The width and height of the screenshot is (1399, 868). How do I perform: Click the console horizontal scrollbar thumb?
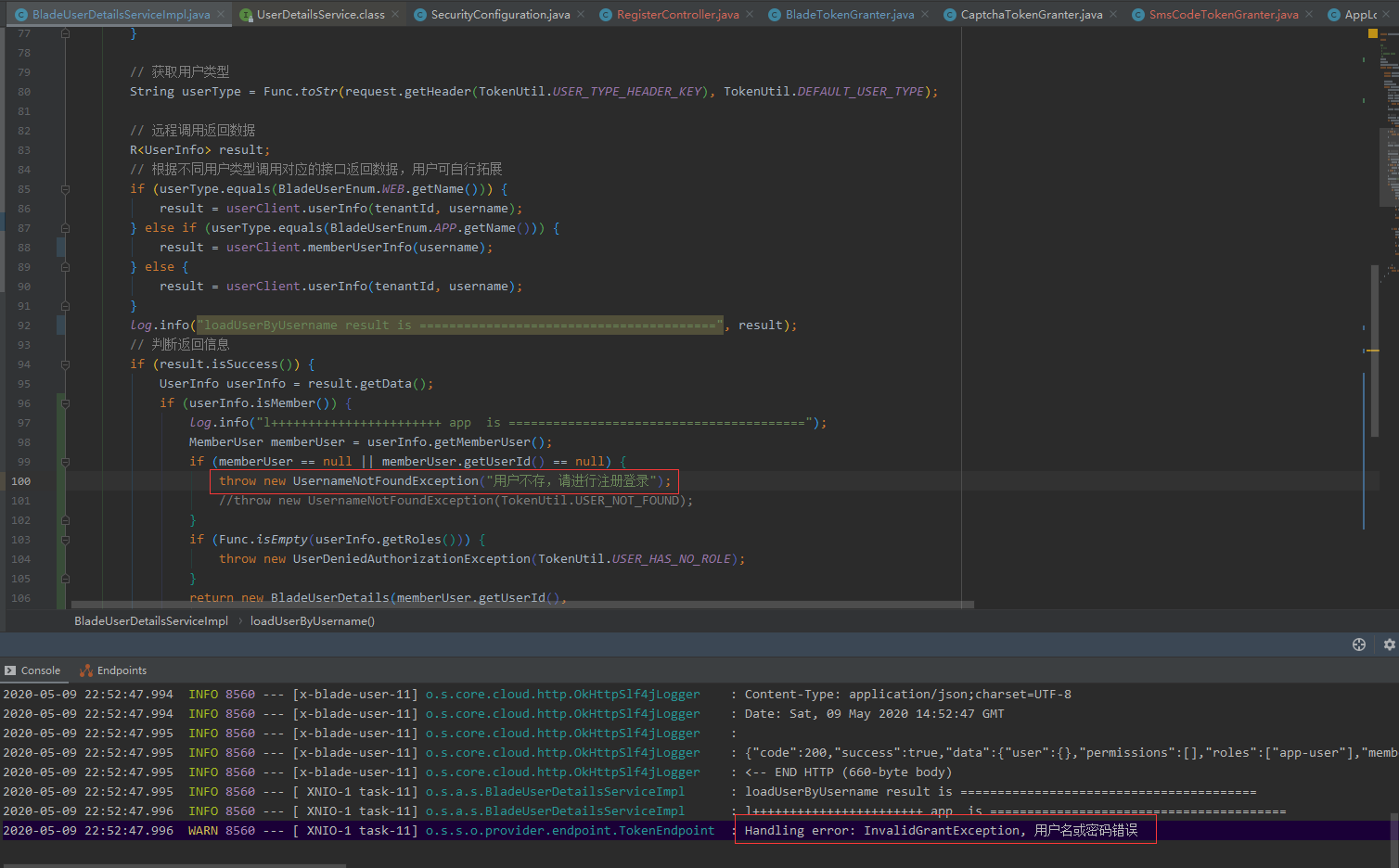(x=173, y=865)
